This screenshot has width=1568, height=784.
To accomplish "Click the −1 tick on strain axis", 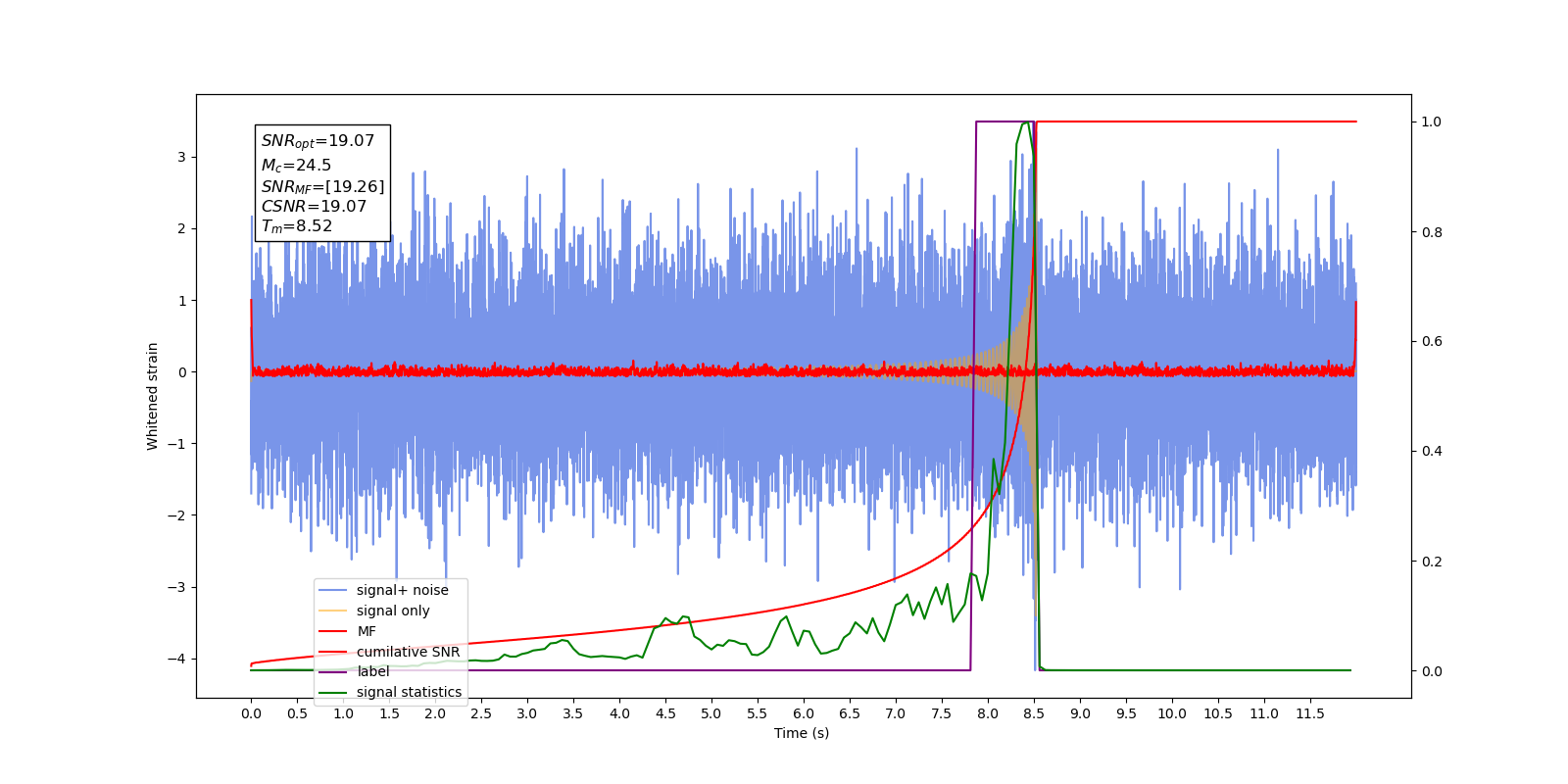I will 176,444.
